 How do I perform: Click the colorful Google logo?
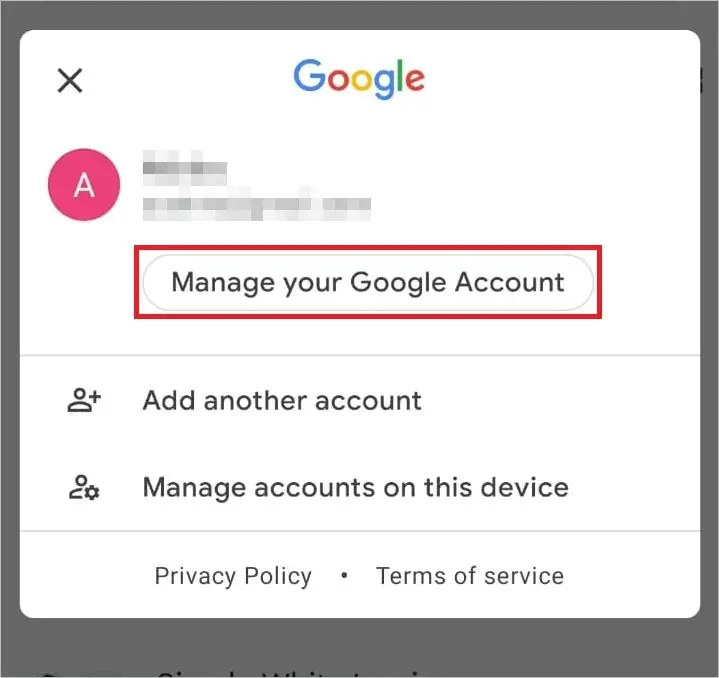pos(359,79)
